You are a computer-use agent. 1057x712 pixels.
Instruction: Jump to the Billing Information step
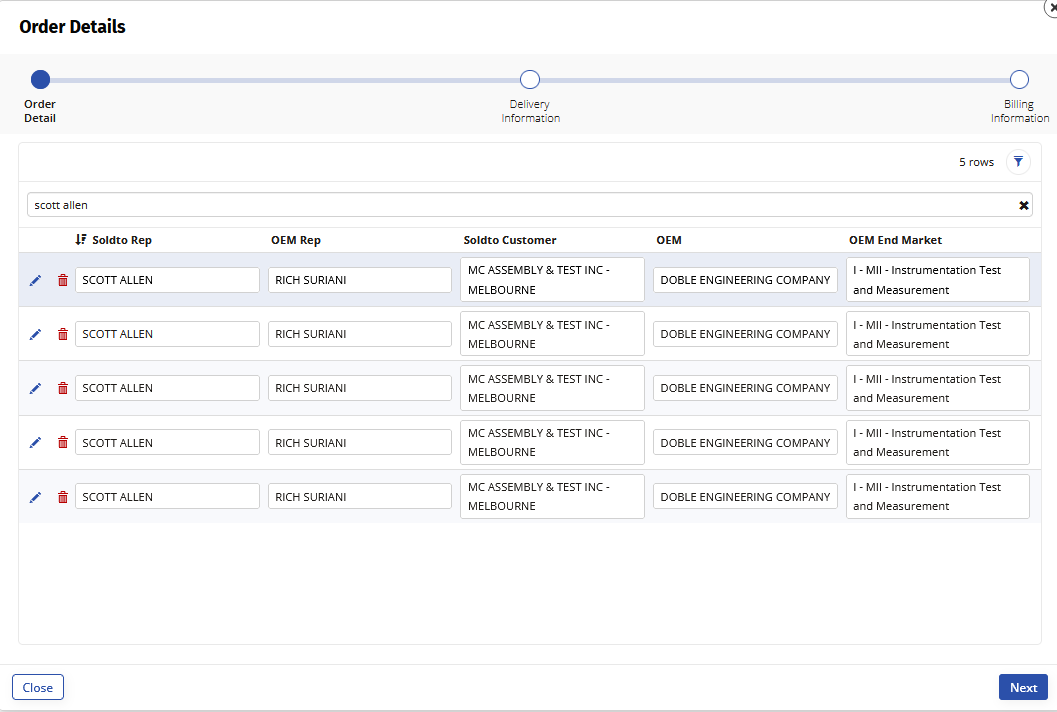coord(1019,80)
